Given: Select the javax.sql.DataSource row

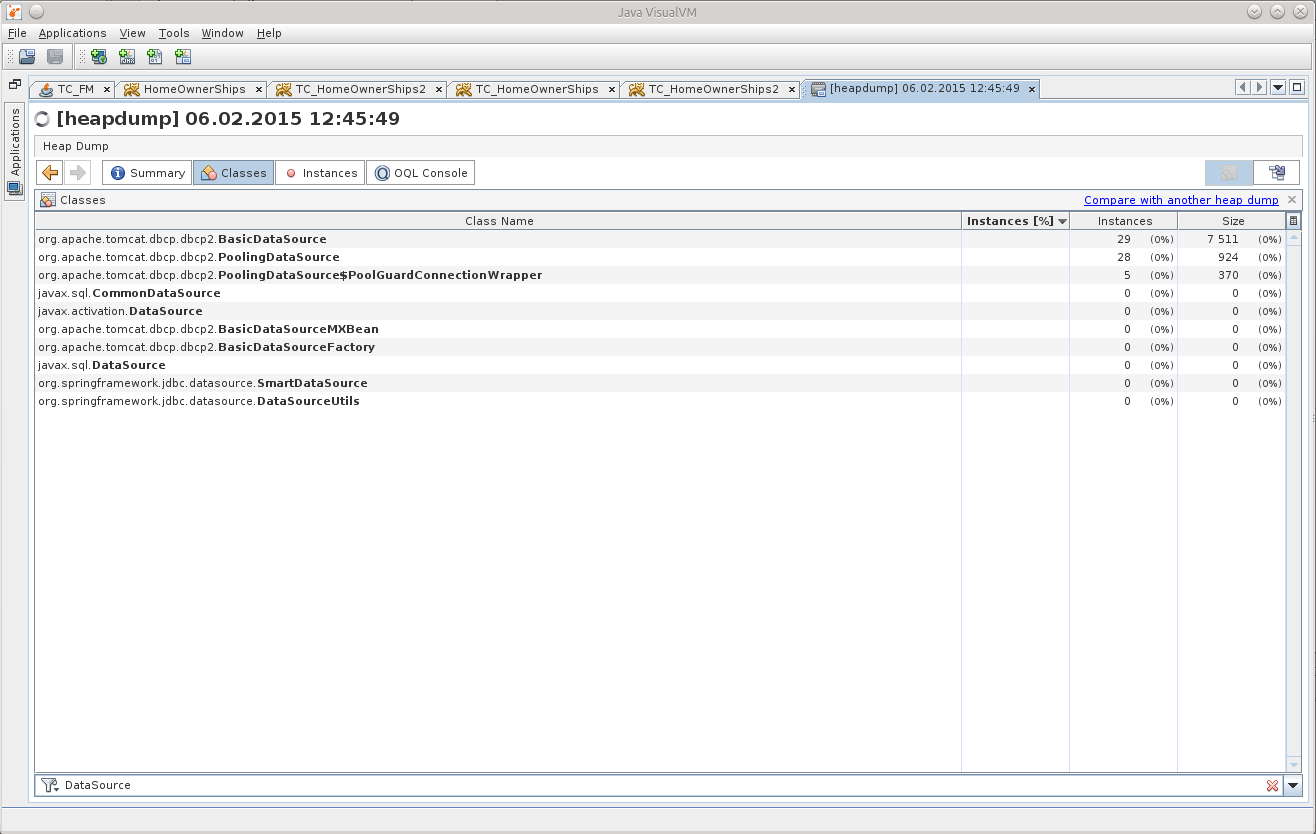Looking at the screenshot, I should [x=660, y=365].
